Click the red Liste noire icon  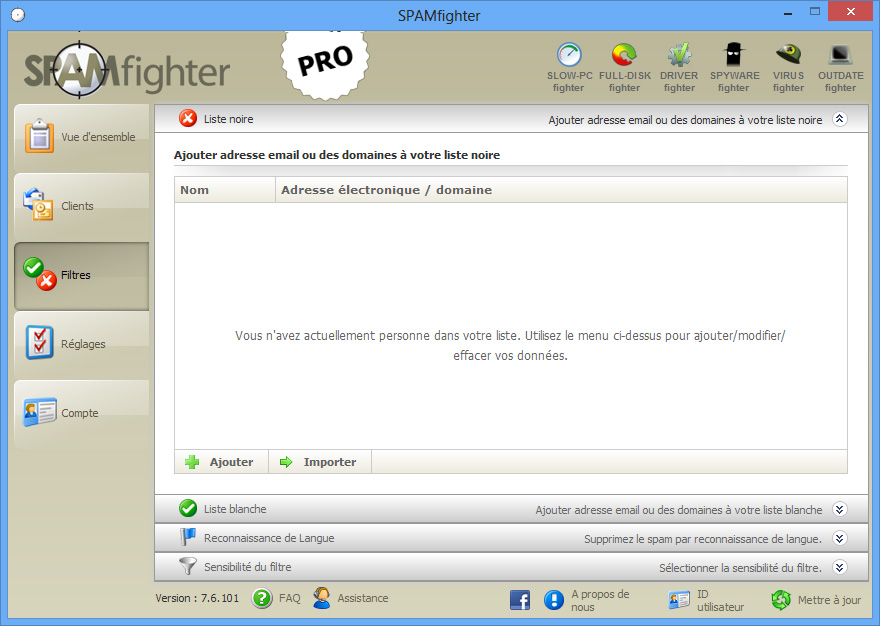tap(188, 118)
